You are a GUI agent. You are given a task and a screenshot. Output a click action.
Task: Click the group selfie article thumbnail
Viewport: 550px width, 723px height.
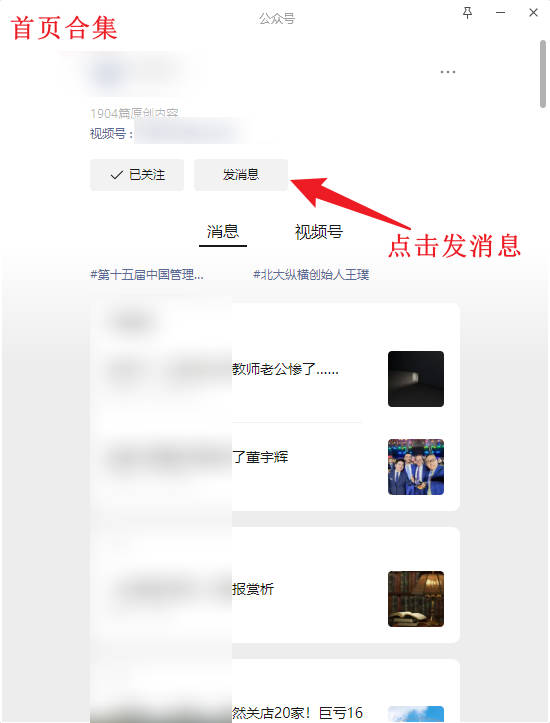click(x=416, y=467)
